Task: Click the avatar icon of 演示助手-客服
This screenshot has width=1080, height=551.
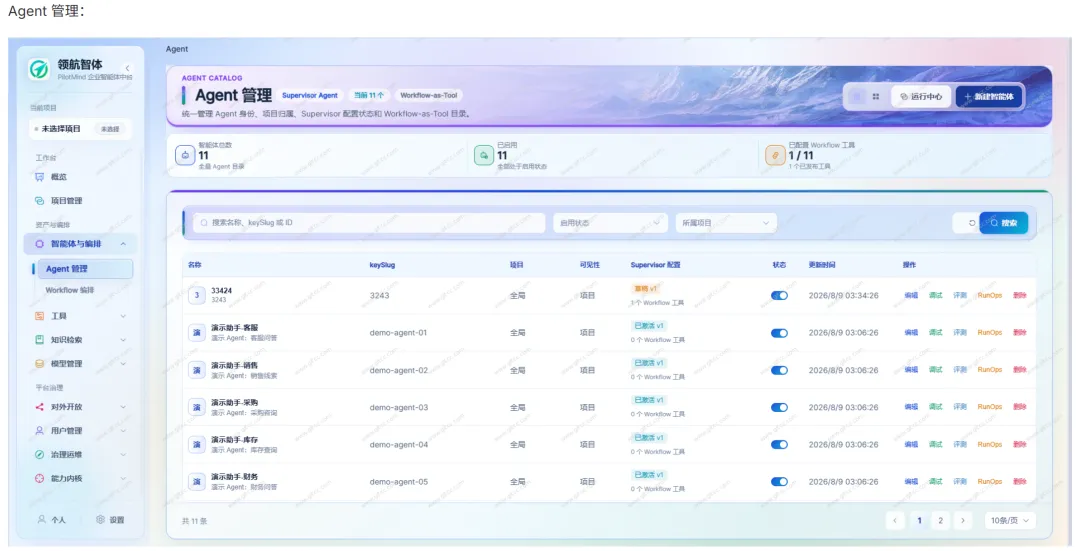Action: point(196,333)
